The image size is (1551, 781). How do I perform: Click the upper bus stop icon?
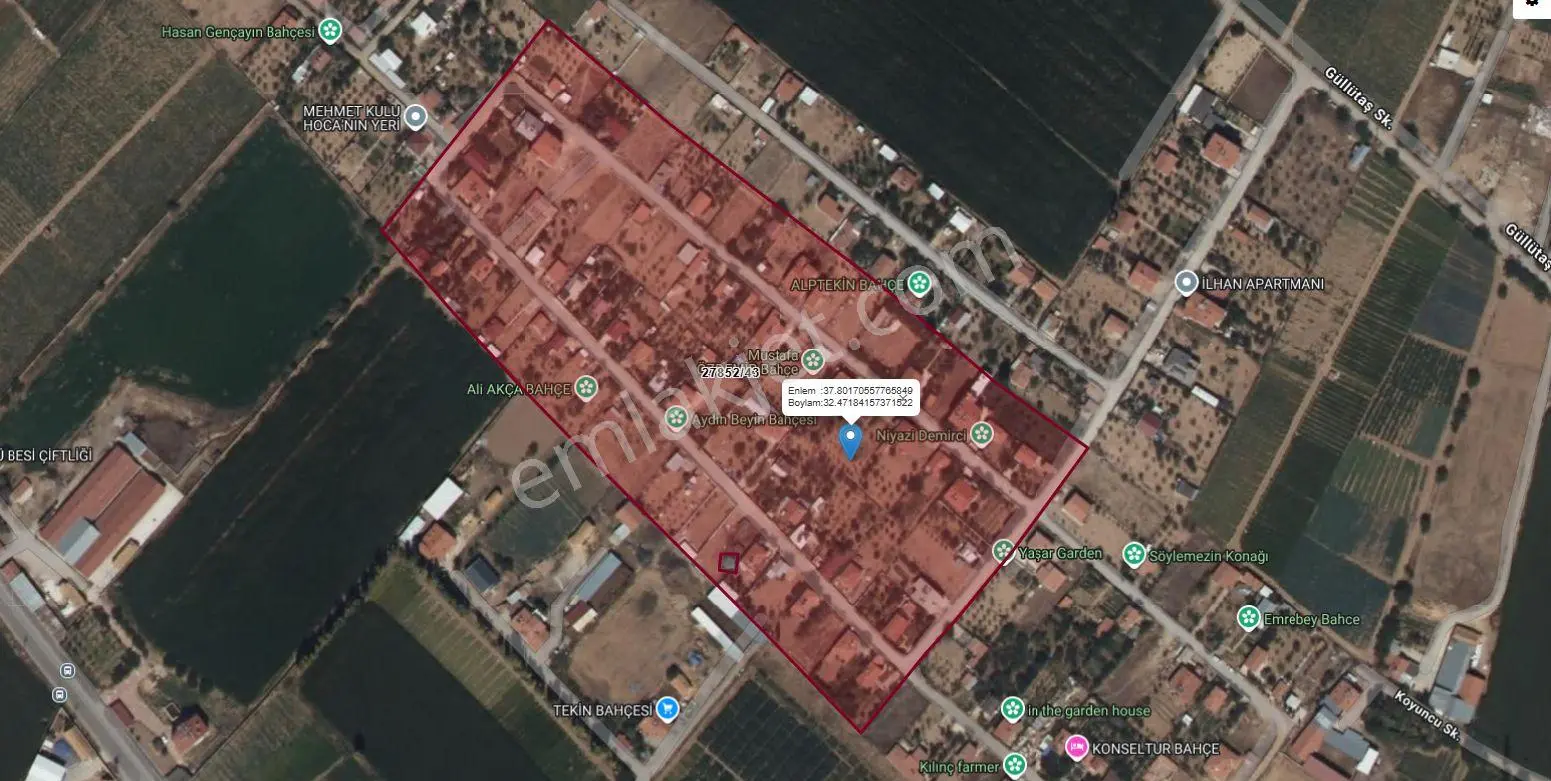(x=67, y=671)
